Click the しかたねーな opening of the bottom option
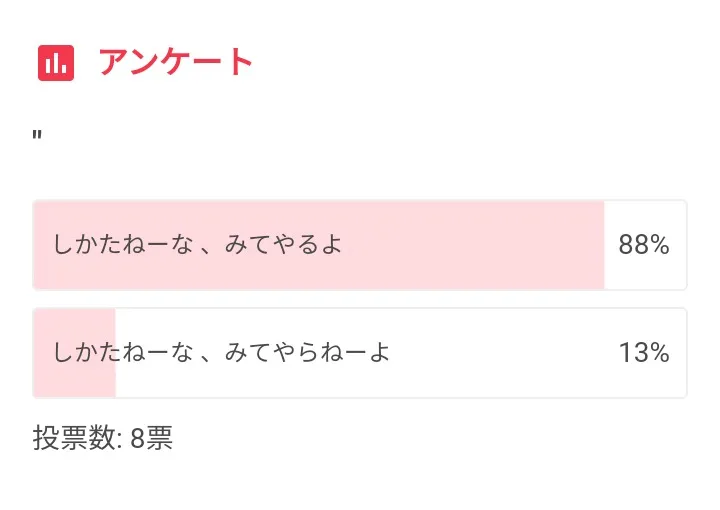The image size is (720, 510). point(123,352)
